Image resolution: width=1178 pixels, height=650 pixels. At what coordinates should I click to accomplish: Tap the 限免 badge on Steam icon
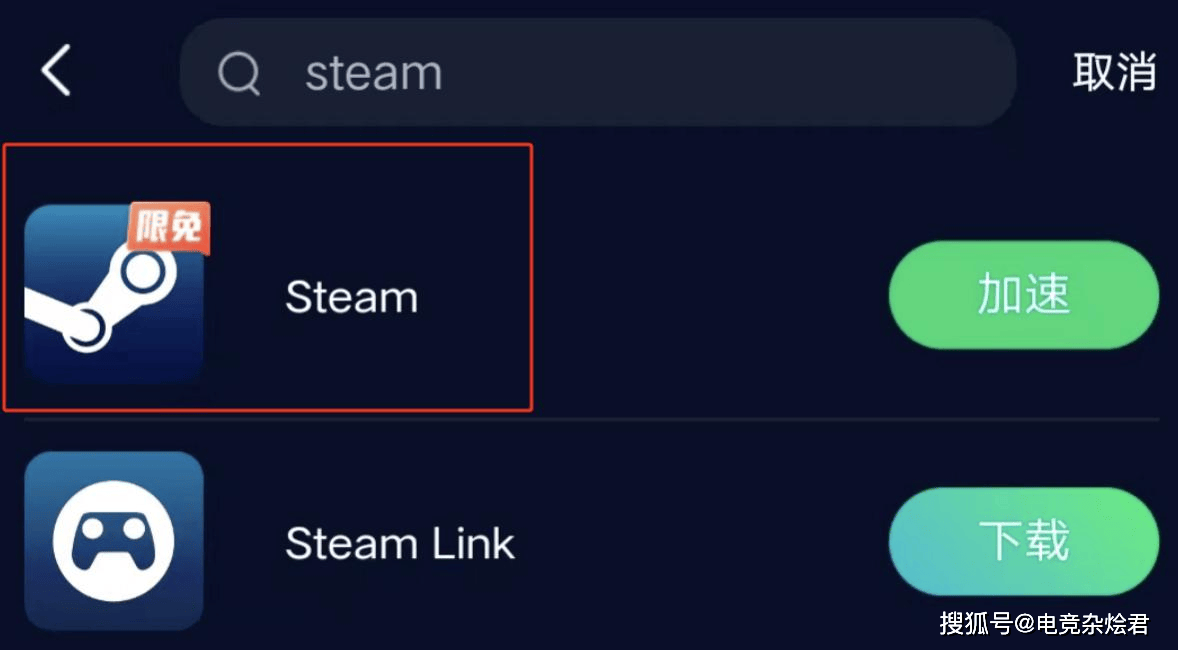[168, 225]
